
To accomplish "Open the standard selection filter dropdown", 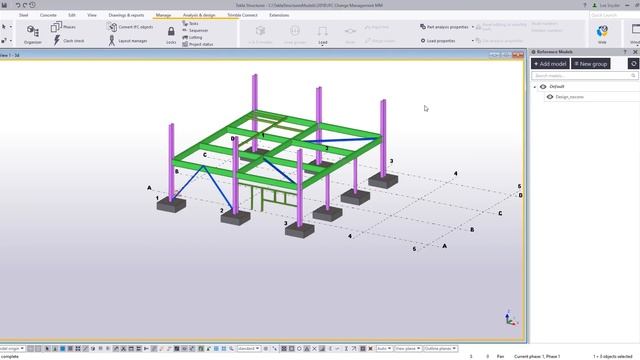I will pos(249,349).
